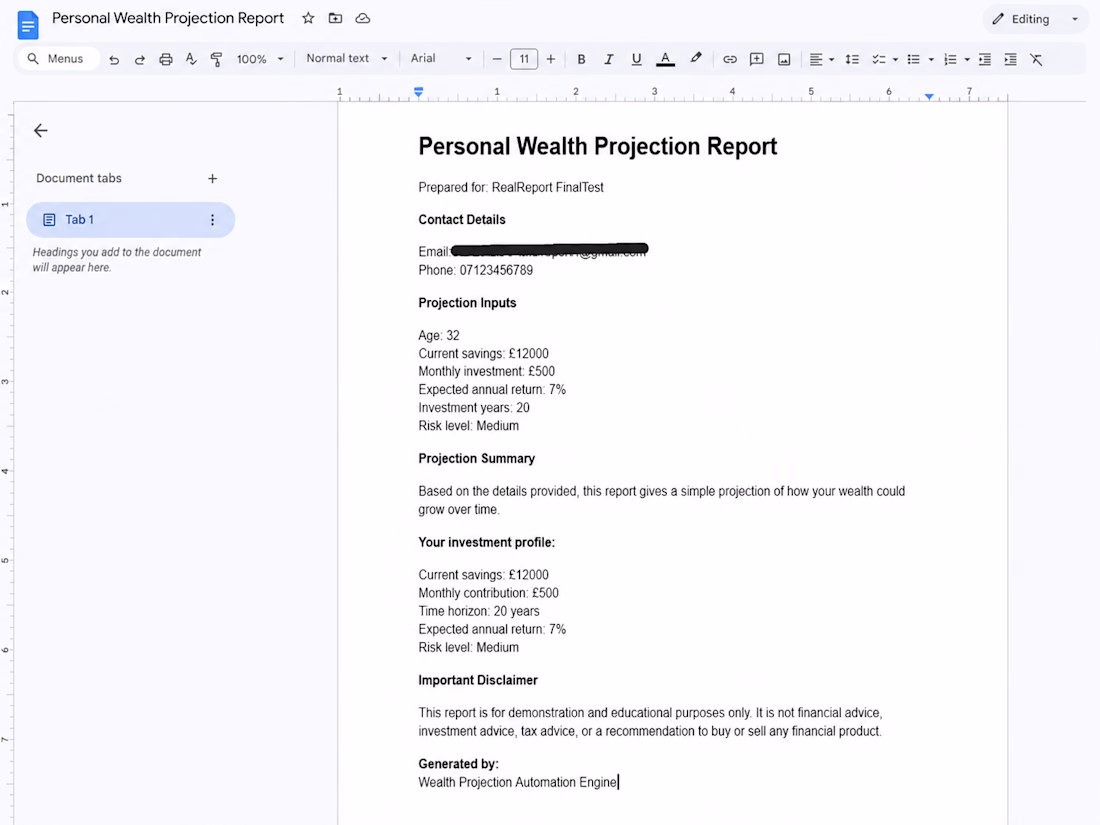Screen dimensions: 1100x825
Task: Click the right indent ruler marker
Action: click(x=929, y=96)
